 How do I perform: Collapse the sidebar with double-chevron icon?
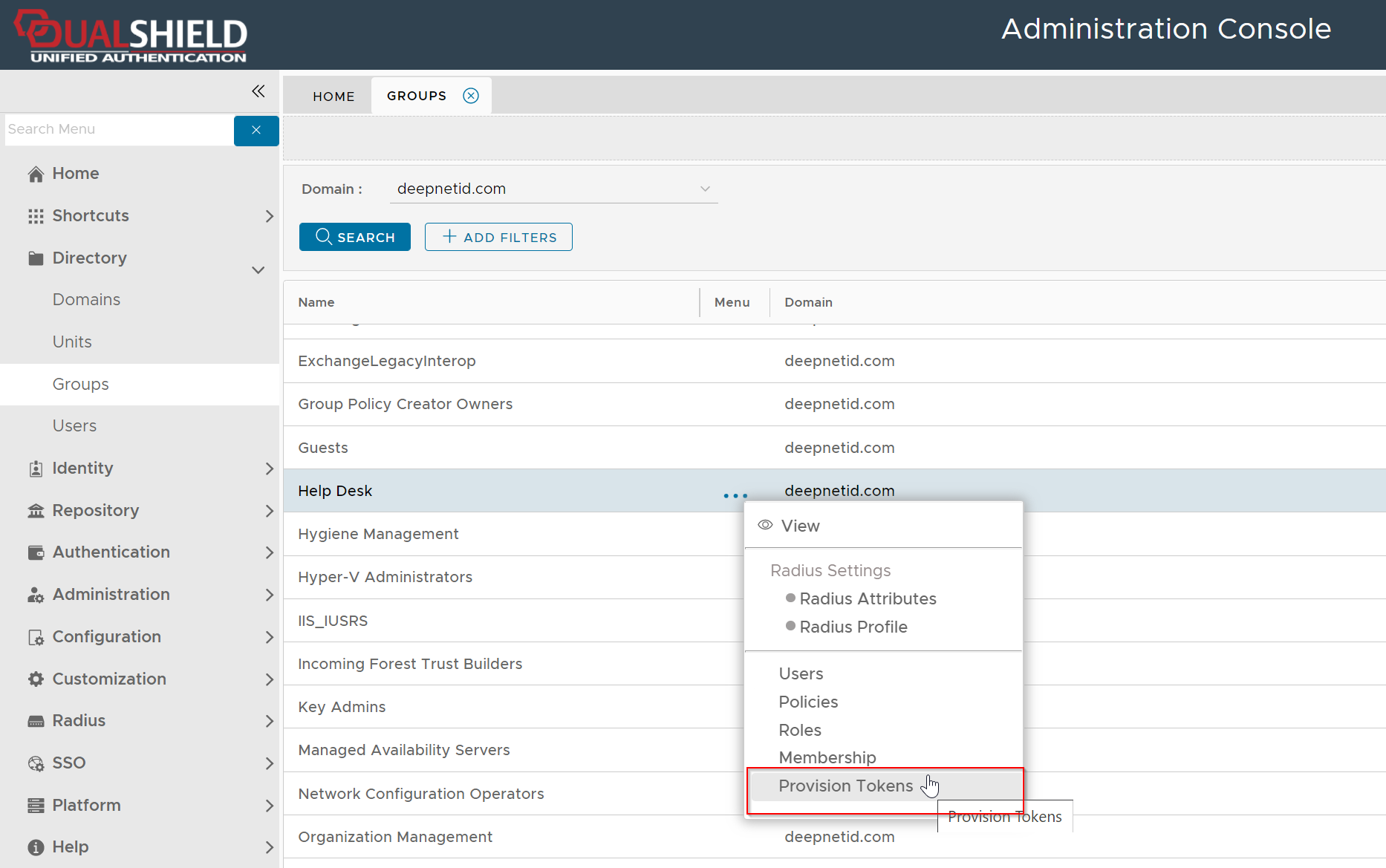(258, 91)
